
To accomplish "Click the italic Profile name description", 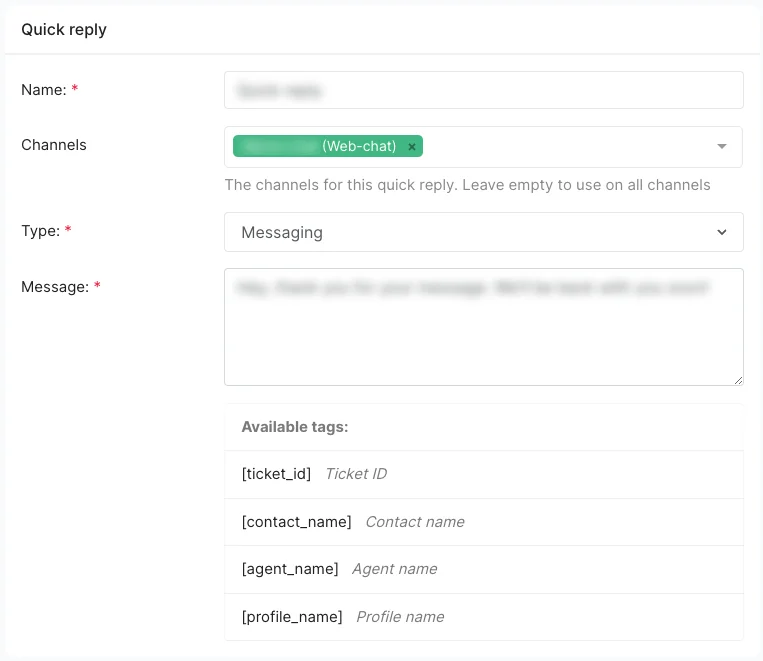I will point(400,617).
